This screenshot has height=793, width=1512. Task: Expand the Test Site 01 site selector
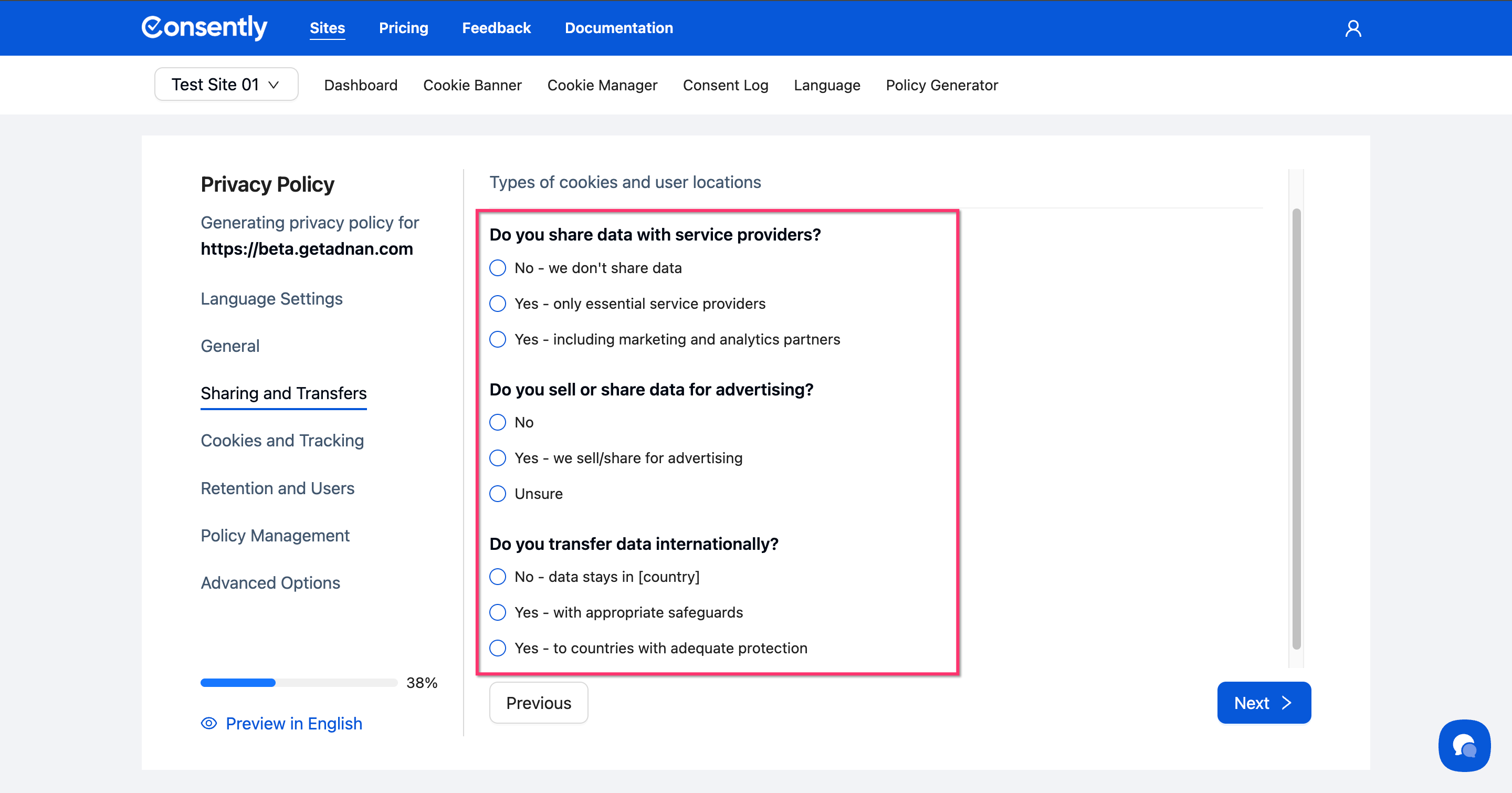coord(226,85)
